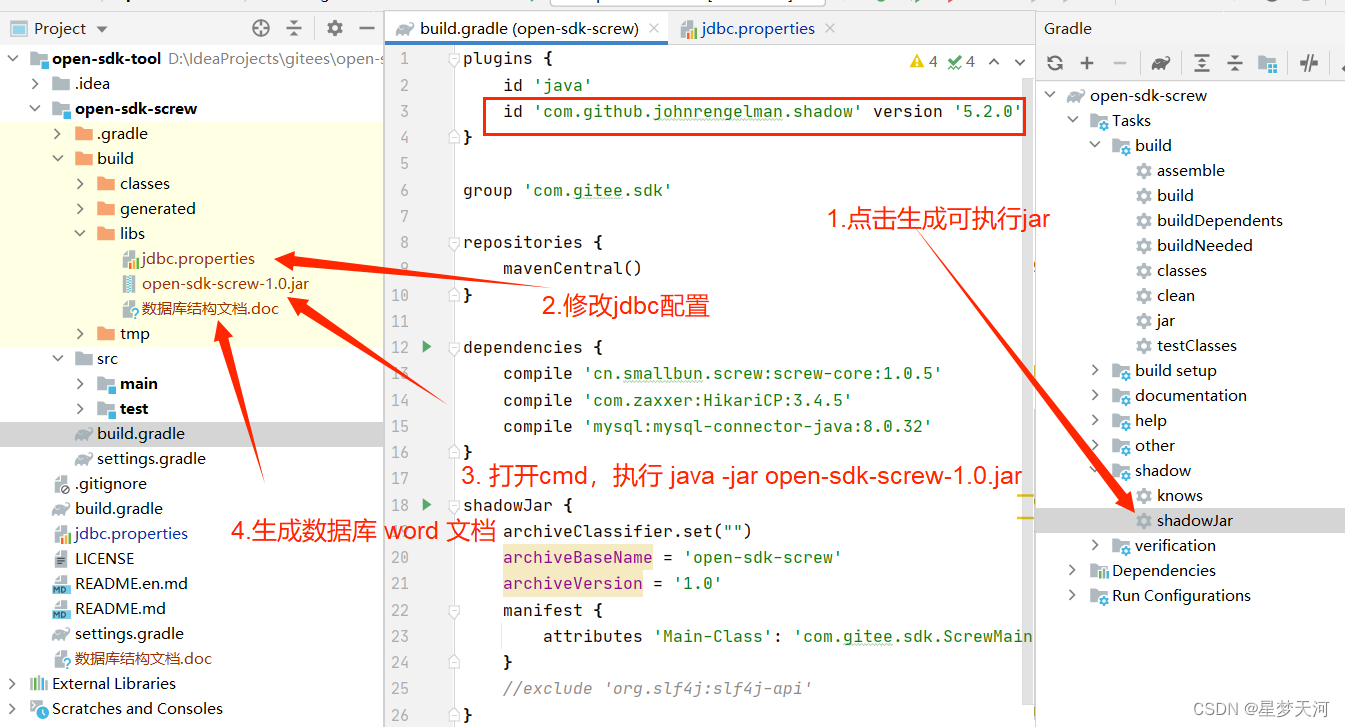Screen dimensions: 1345x727
Task: Run dependencies block via gutter arrow line 12
Action: pos(427,347)
